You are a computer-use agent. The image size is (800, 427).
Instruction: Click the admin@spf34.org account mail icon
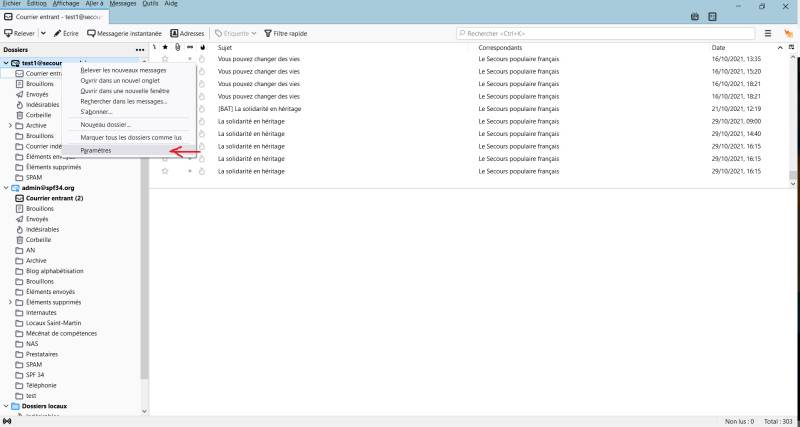15,188
